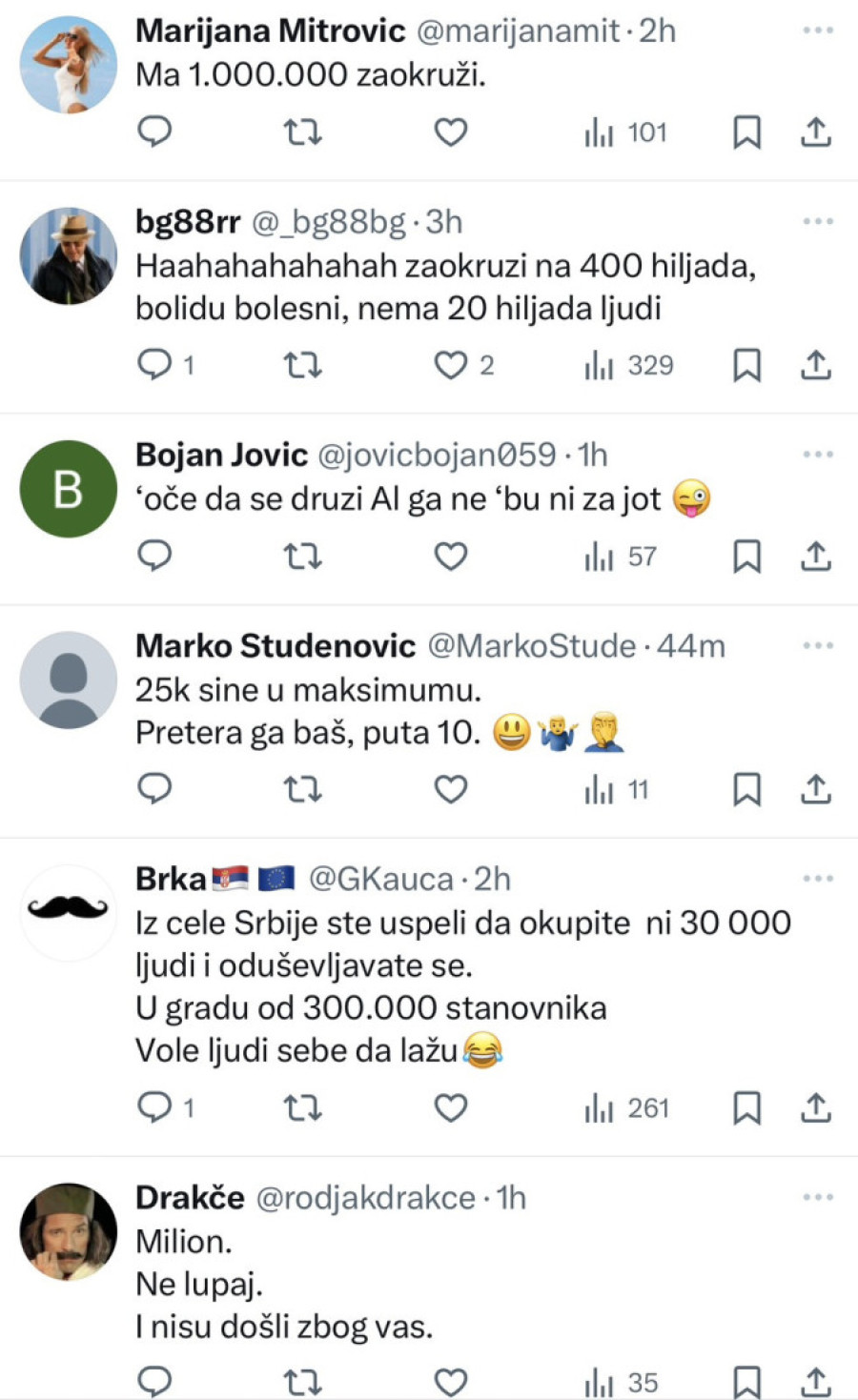Viewport: 858px width, 1400px height.
Task: Open bg88rr's avatar photo
Action: [68, 255]
